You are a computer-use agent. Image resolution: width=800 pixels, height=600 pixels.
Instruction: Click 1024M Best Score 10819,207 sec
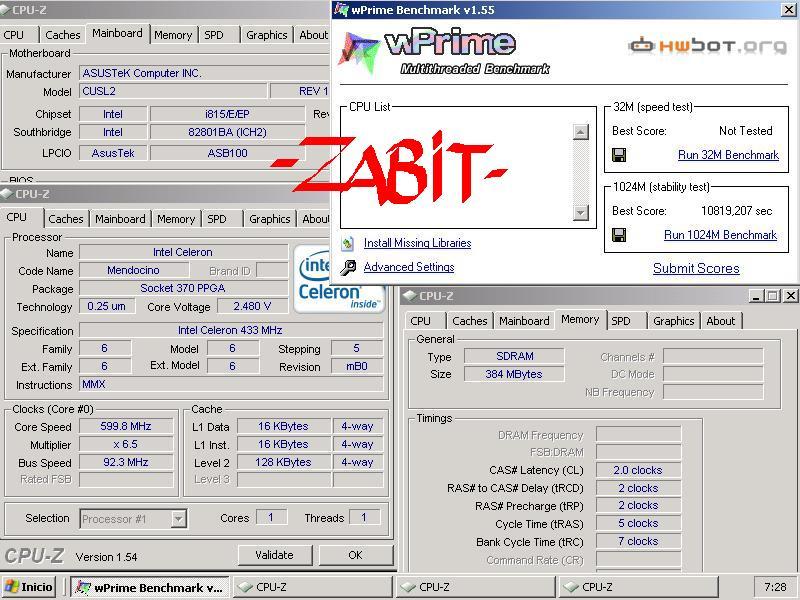click(736, 211)
